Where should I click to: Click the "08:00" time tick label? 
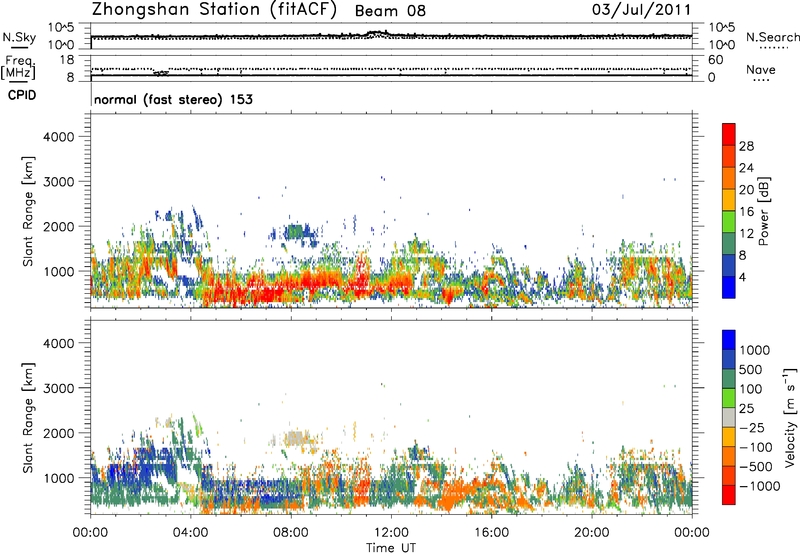(291, 533)
